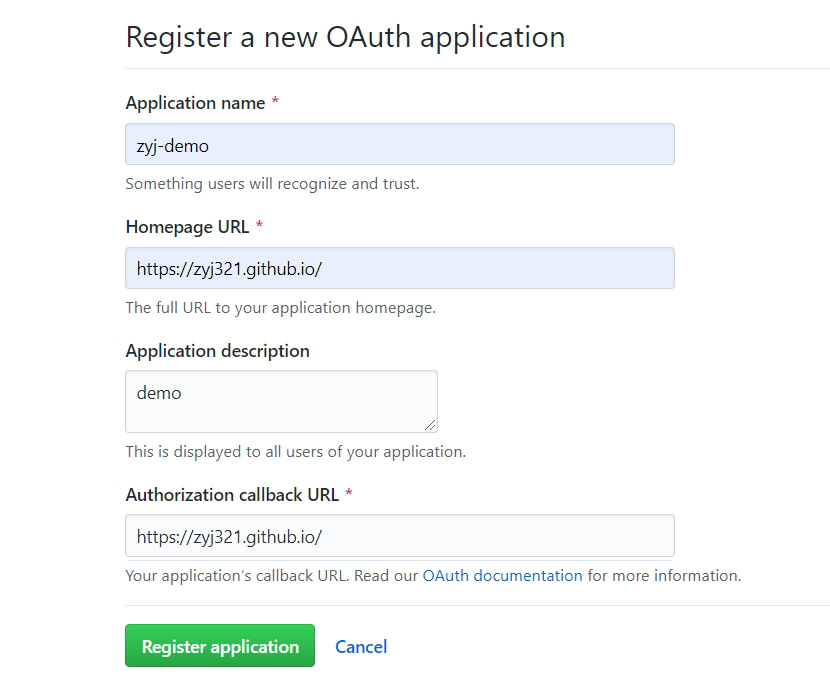Click the "Authorization callback URL" label
This screenshot has width=830, height=683.
[x=232, y=495]
